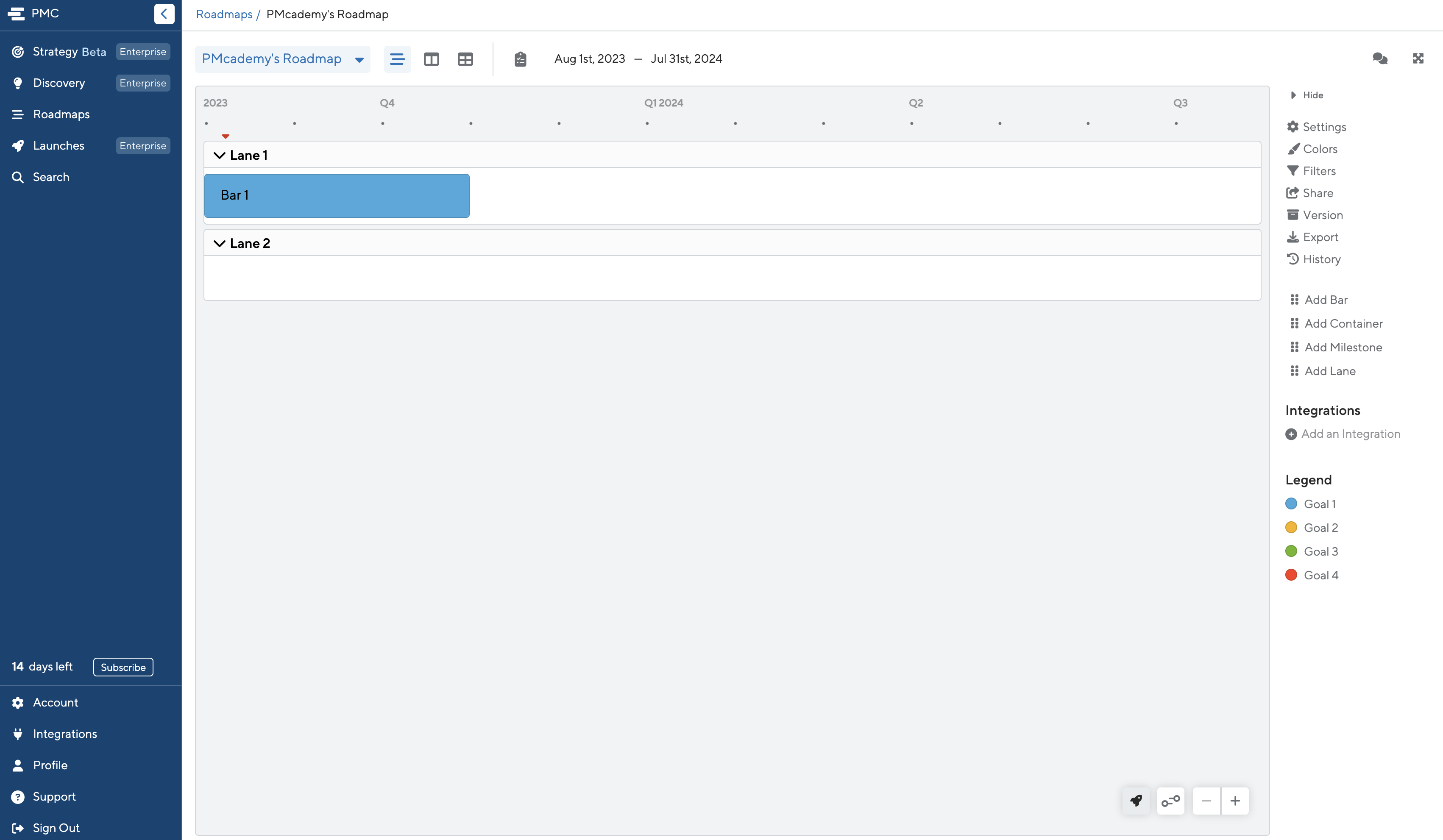1443x840 pixels.
Task: Open Roadmaps in left sidebar
Action: coord(61,114)
